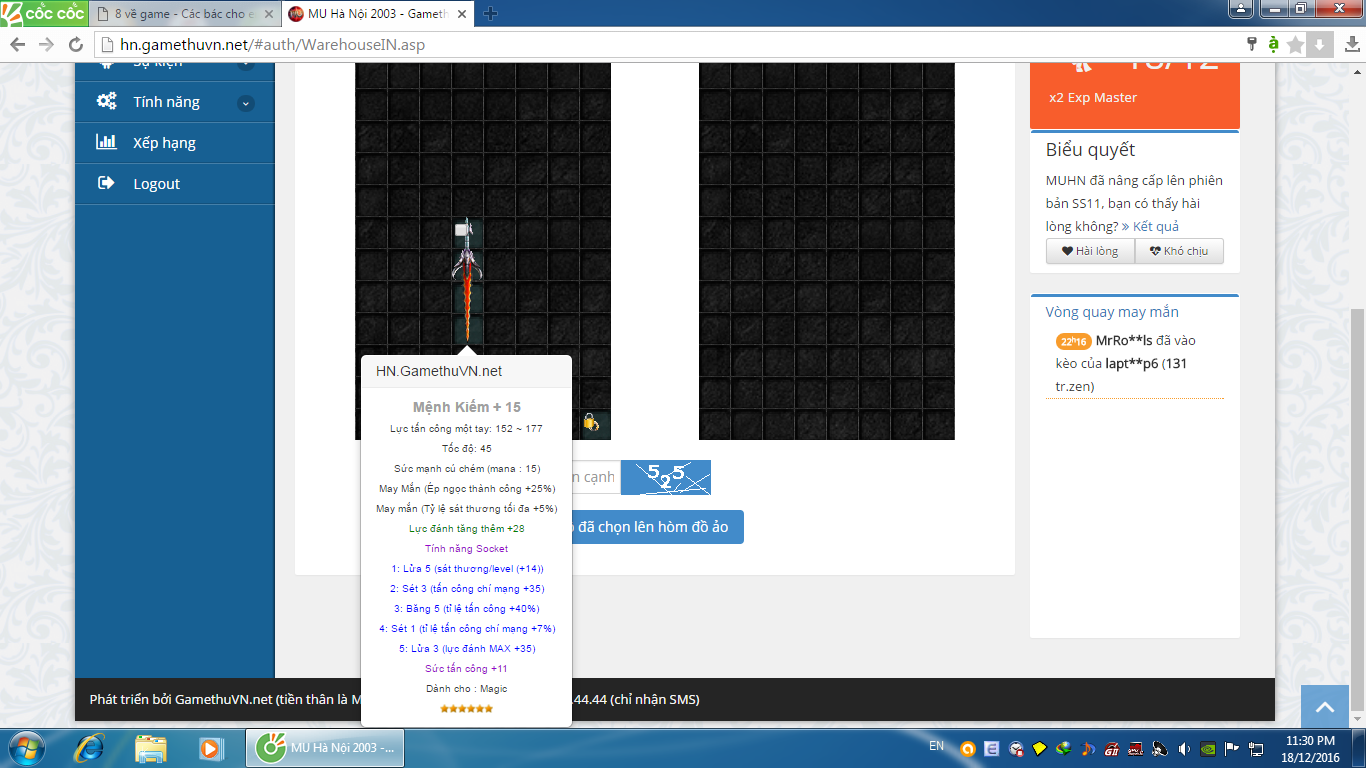Click Logout in the sidebar
The height and width of the screenshot is (768, 1366).
[x=175, y=184]
